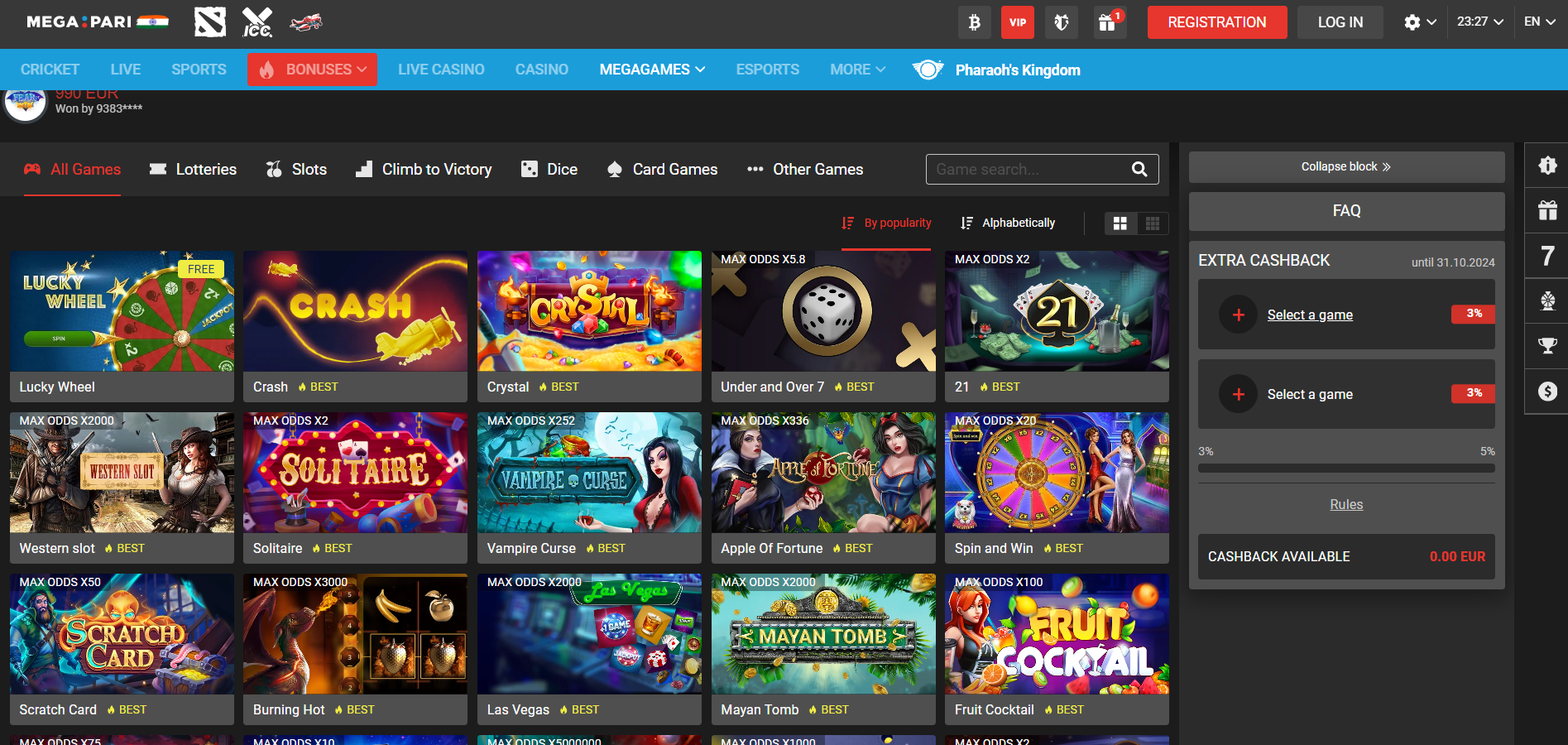
Task: Open Western slot game
Action: tap(122, 473)
